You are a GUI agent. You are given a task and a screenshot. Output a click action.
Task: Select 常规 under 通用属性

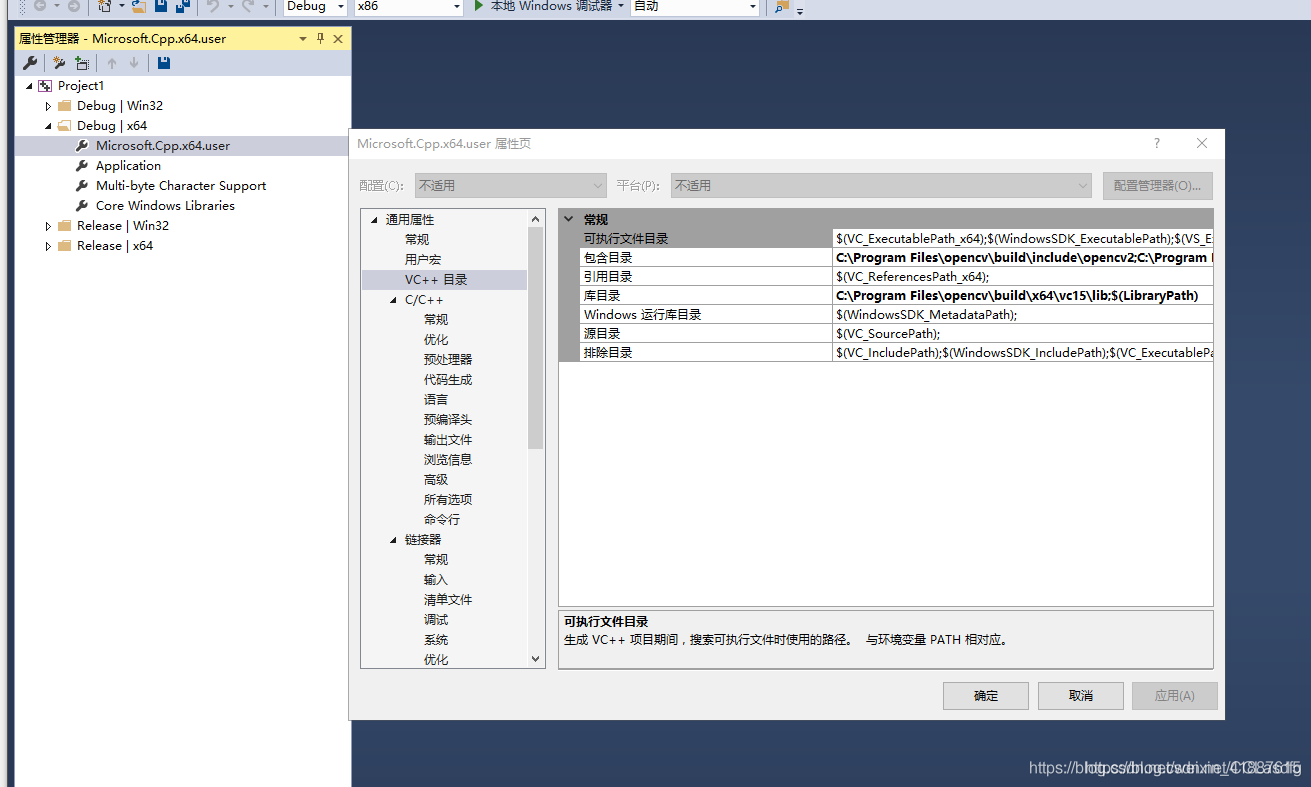pyautogui.click(x=417, y=240)
